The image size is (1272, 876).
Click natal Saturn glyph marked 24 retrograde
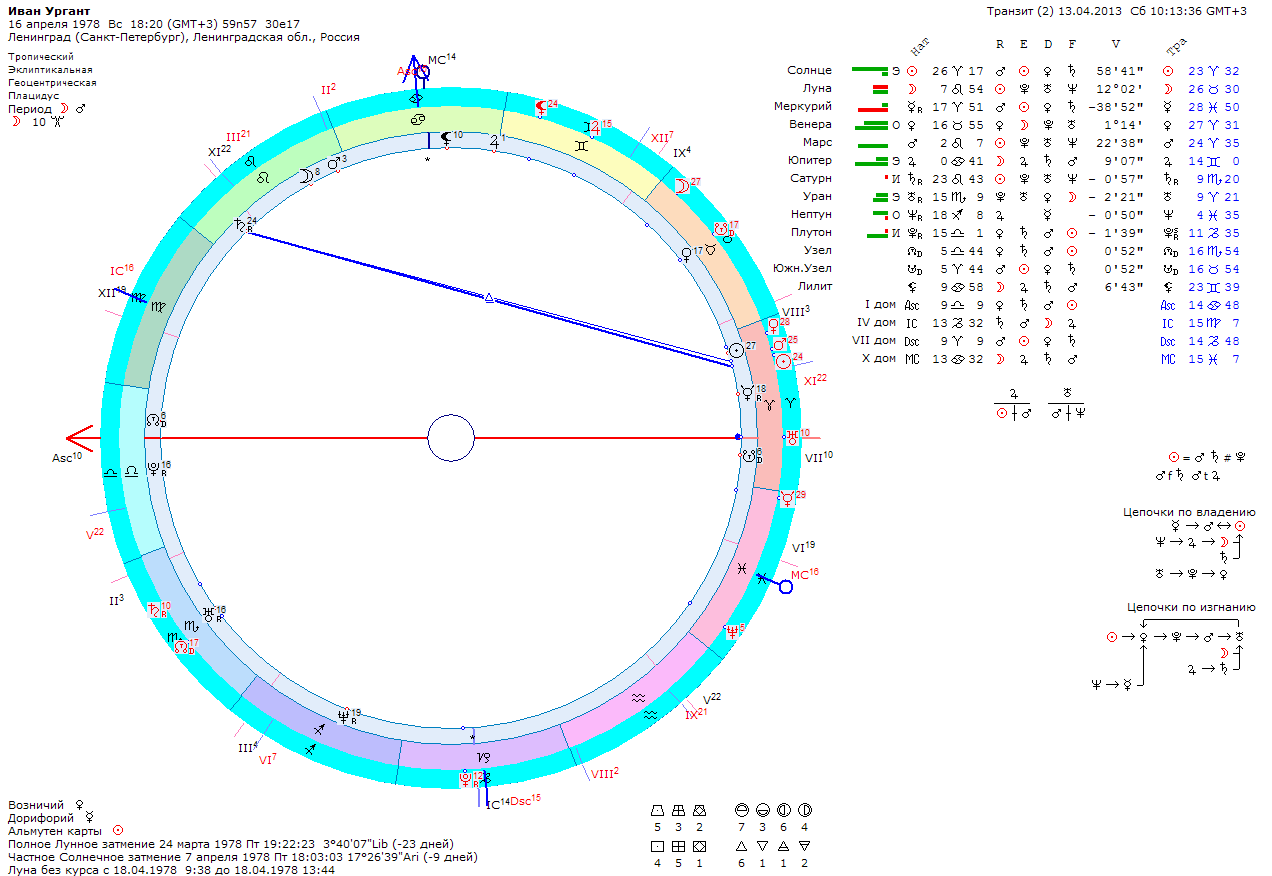point(241,226)
